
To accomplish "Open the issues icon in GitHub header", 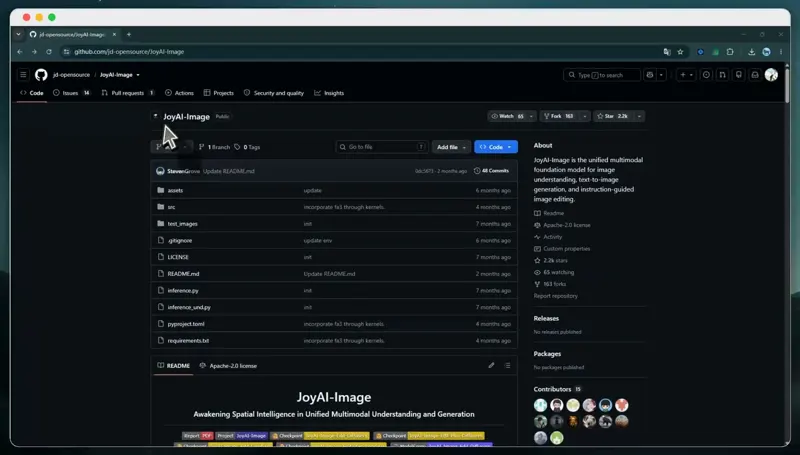I will click(x=706, y=75).
